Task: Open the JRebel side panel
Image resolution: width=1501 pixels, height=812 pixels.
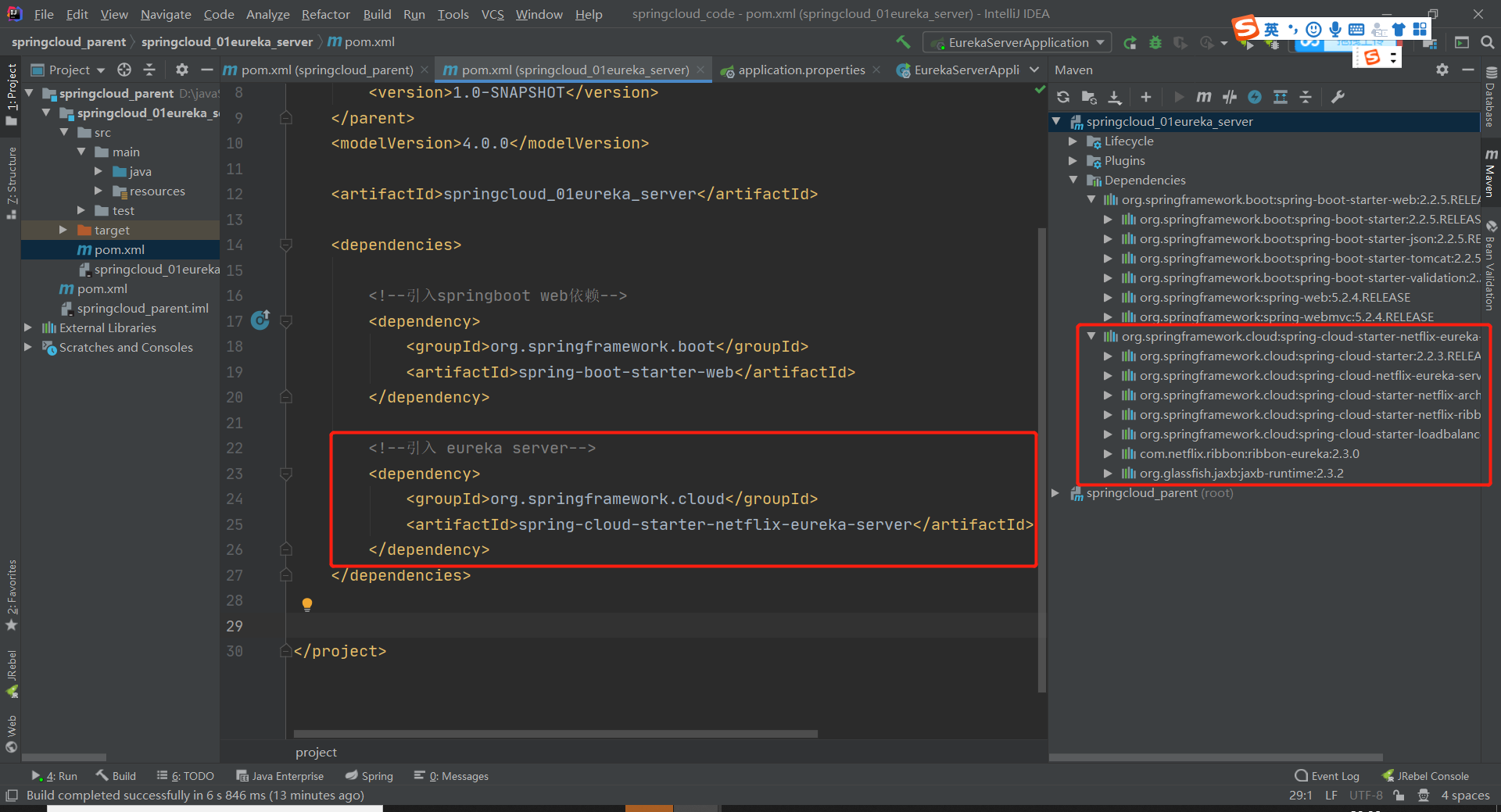Action: 12,674
